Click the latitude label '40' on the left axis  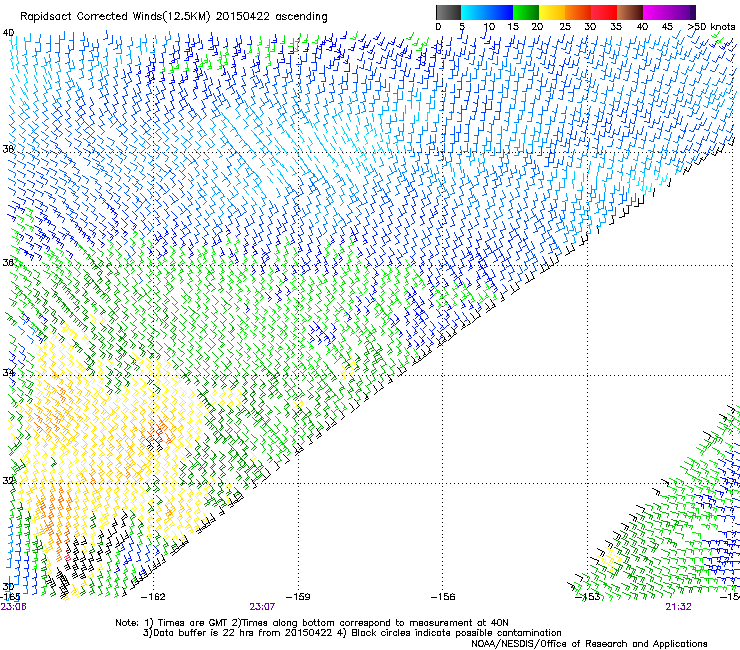[x=8, y=33]
